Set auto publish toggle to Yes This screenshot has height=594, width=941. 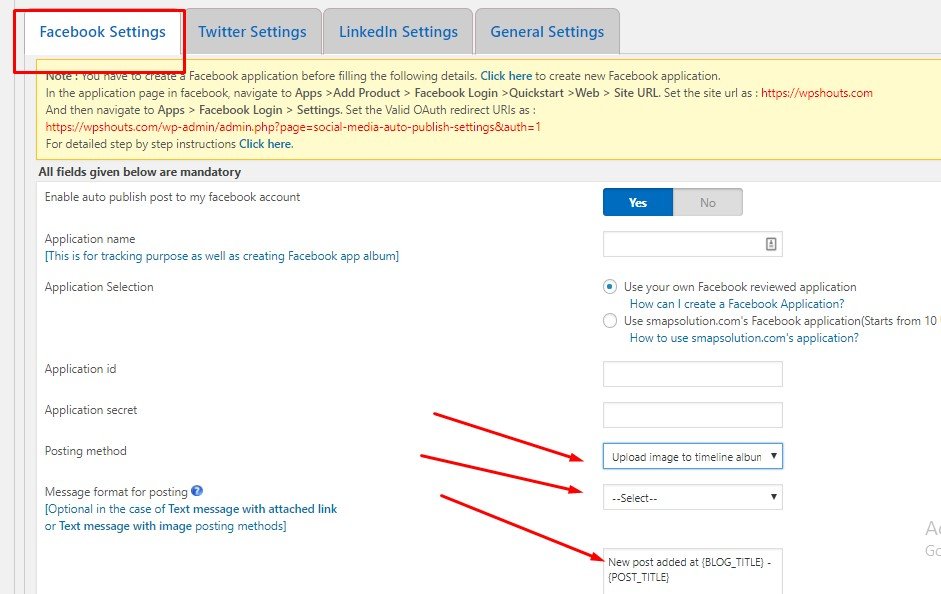pyautogui.click(x=638, y=202)
